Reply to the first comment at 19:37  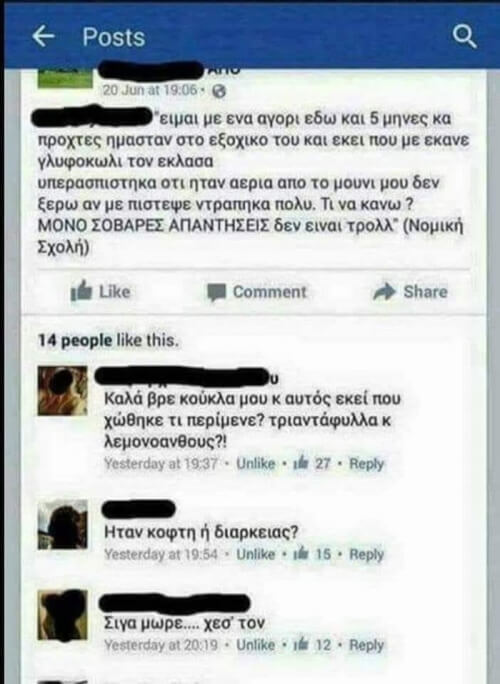[366, 464]
